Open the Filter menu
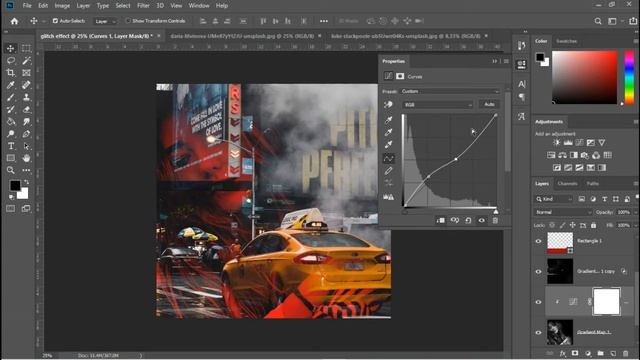 [143, 6]
